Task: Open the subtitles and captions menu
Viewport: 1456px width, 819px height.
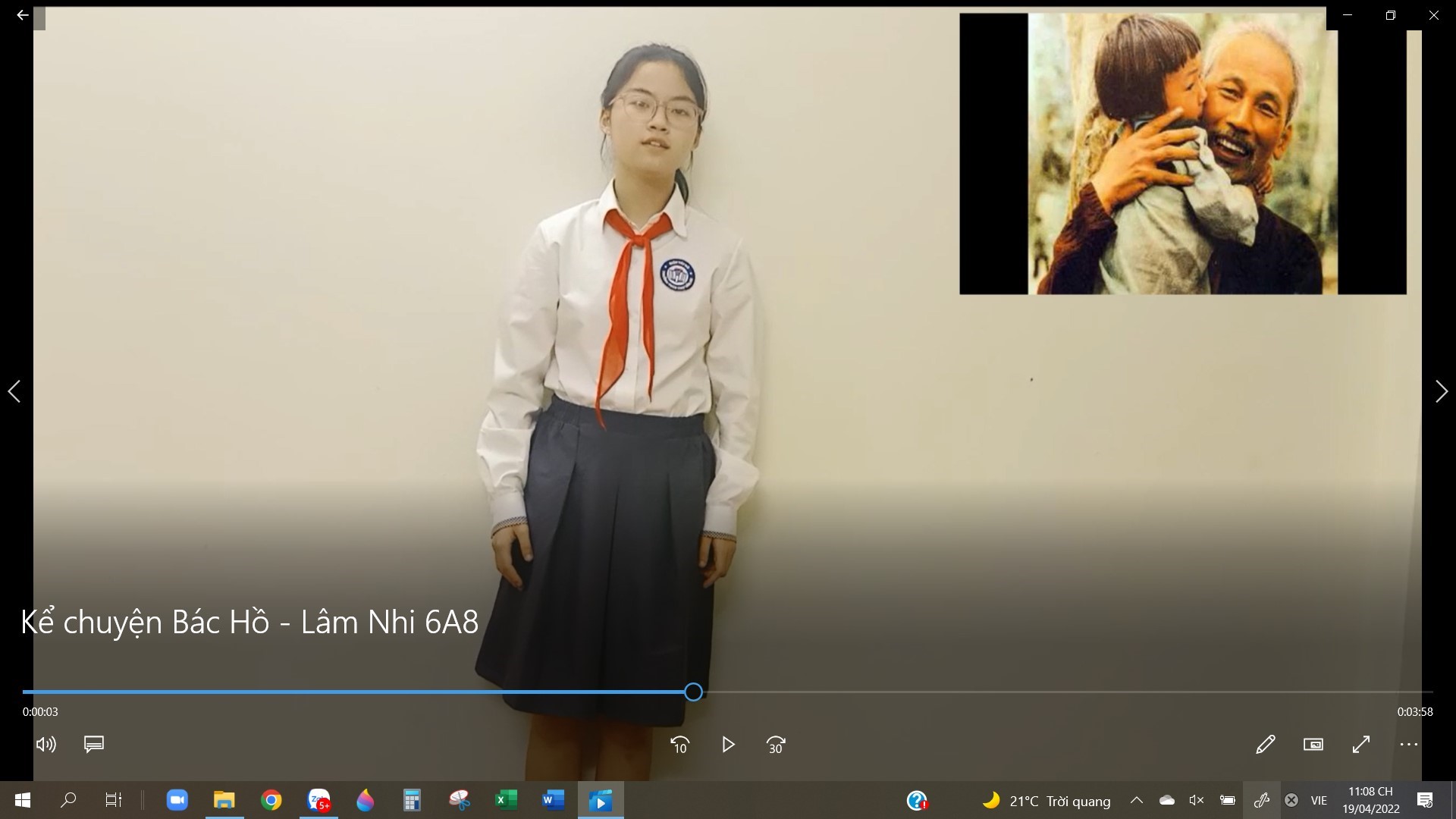Action: pos(94,745)
